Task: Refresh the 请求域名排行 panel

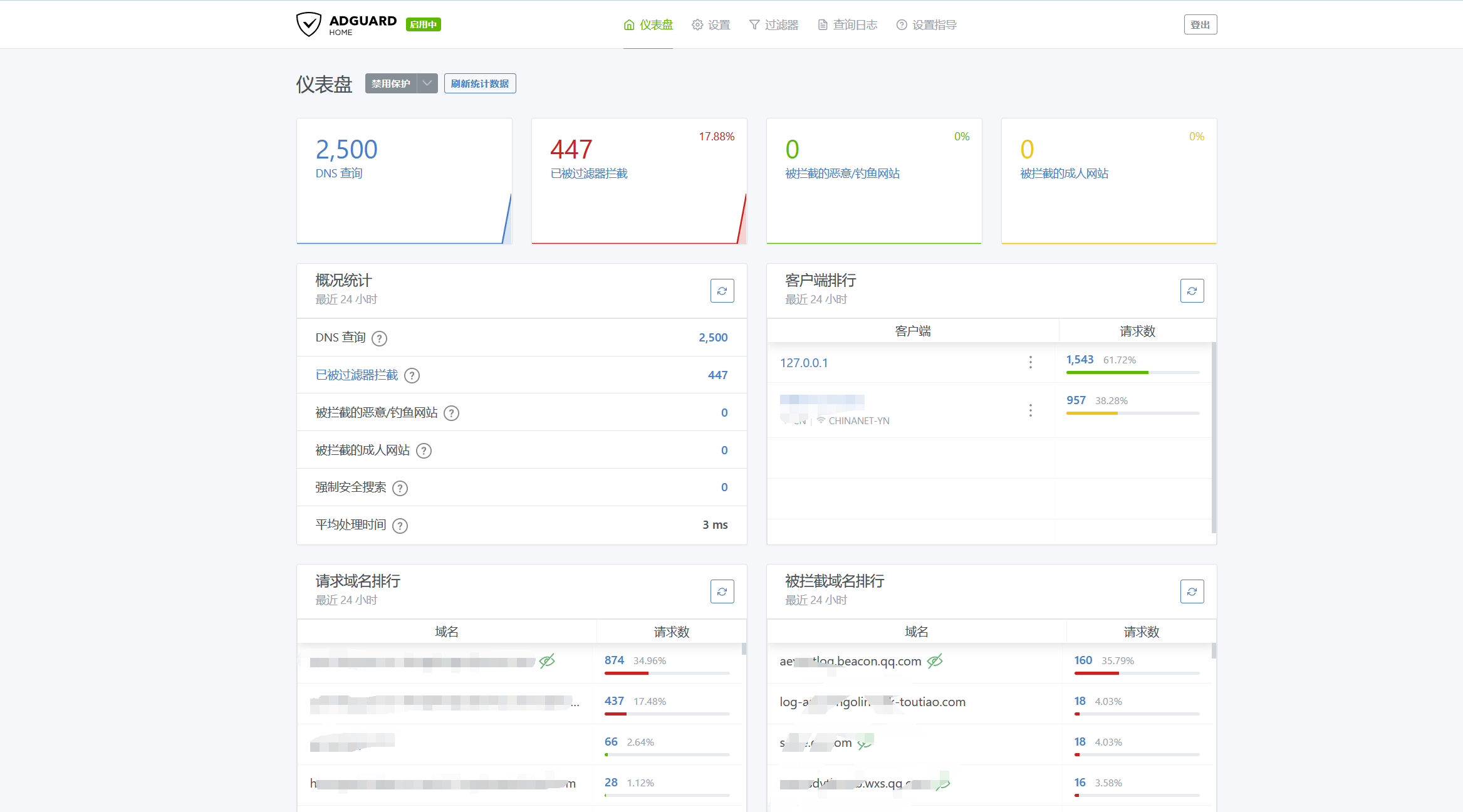Action: tap(722, 591)
